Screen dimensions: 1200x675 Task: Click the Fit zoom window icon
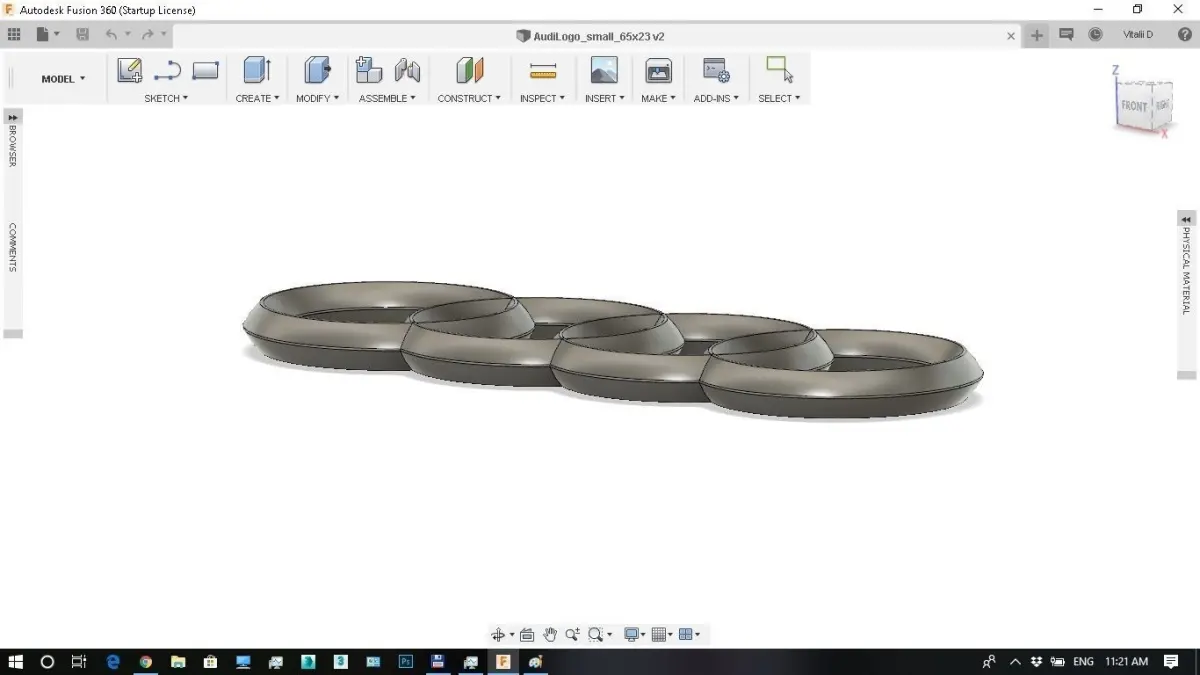[x=596, y=634]
